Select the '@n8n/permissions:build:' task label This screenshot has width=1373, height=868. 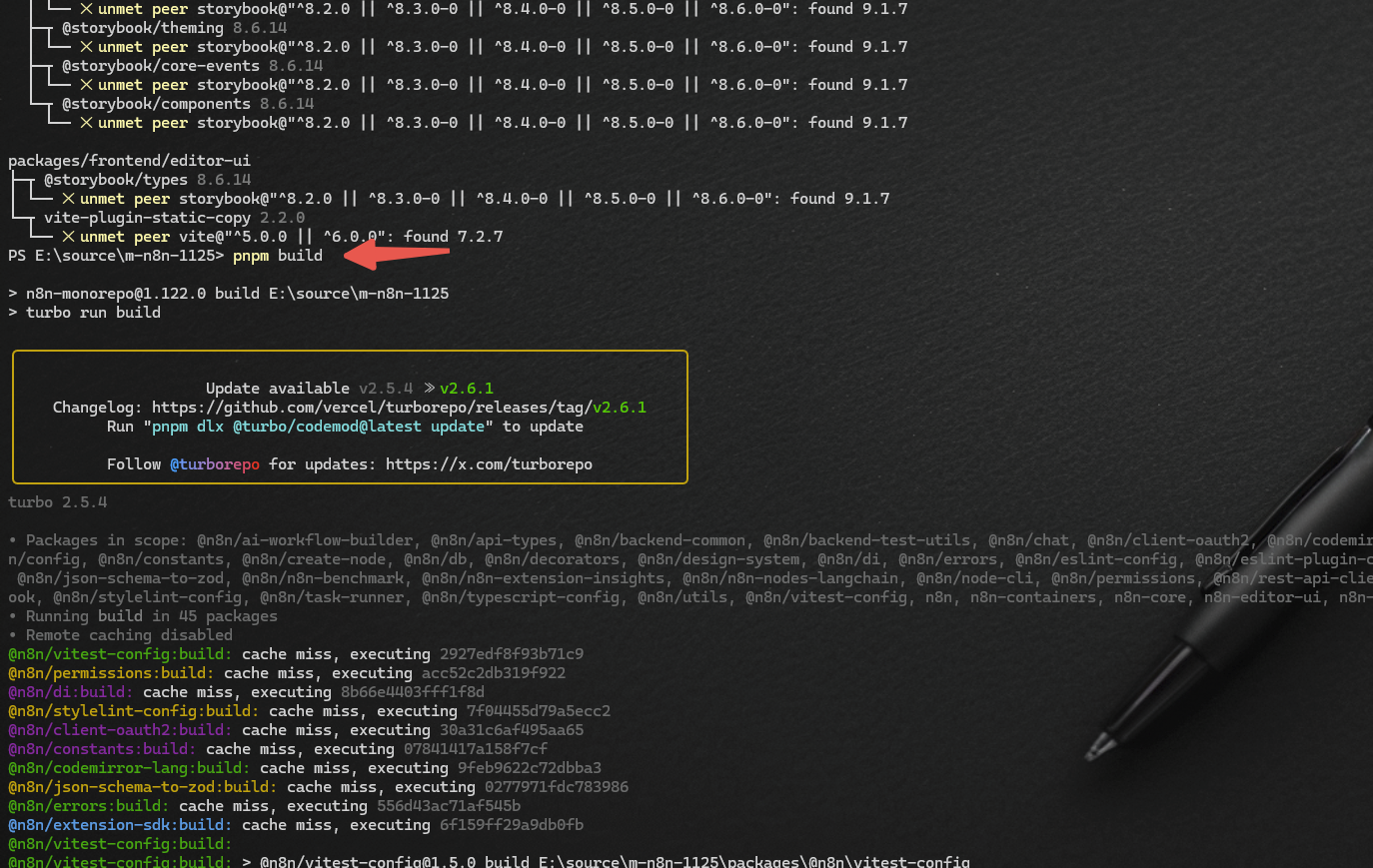click(111, 673)
